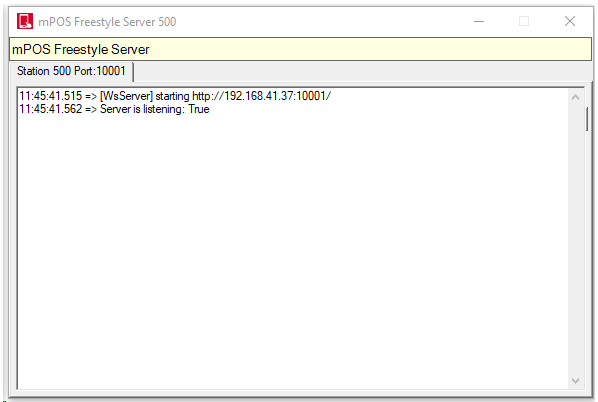Click the window title text mPOS Freestyle Server 500
This screenshot has width=598, height=402.
click(x=107, y=22)
